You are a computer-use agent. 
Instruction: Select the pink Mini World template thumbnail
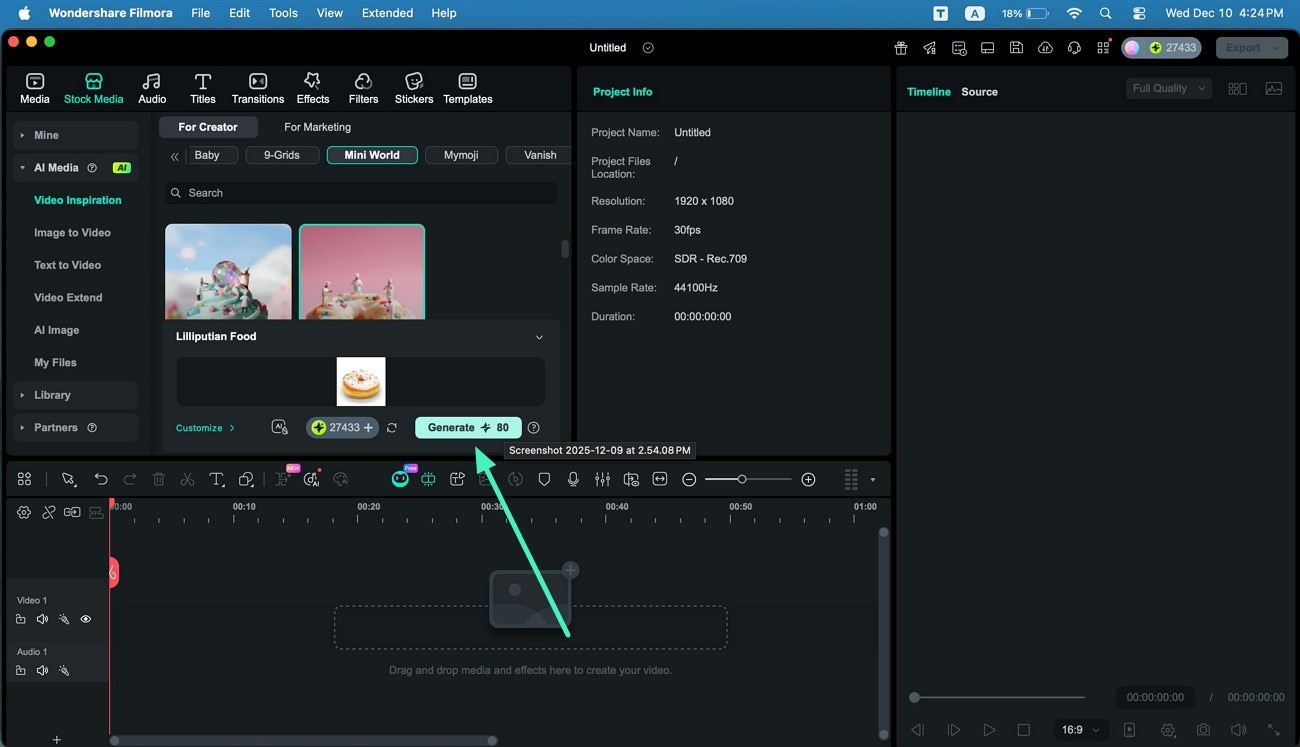(x=362, y=270)
